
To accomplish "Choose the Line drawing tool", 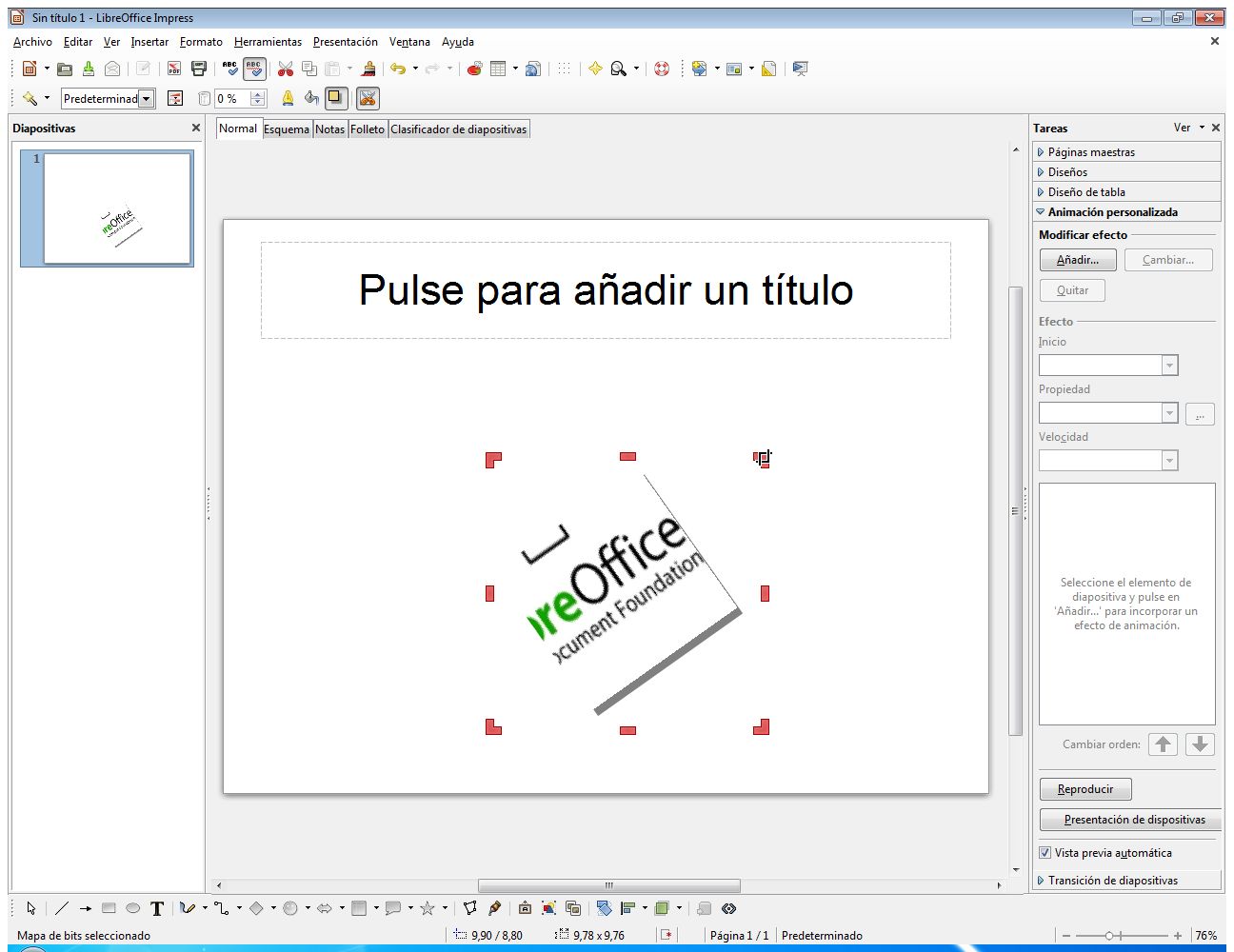I will (x=62, y=908).
